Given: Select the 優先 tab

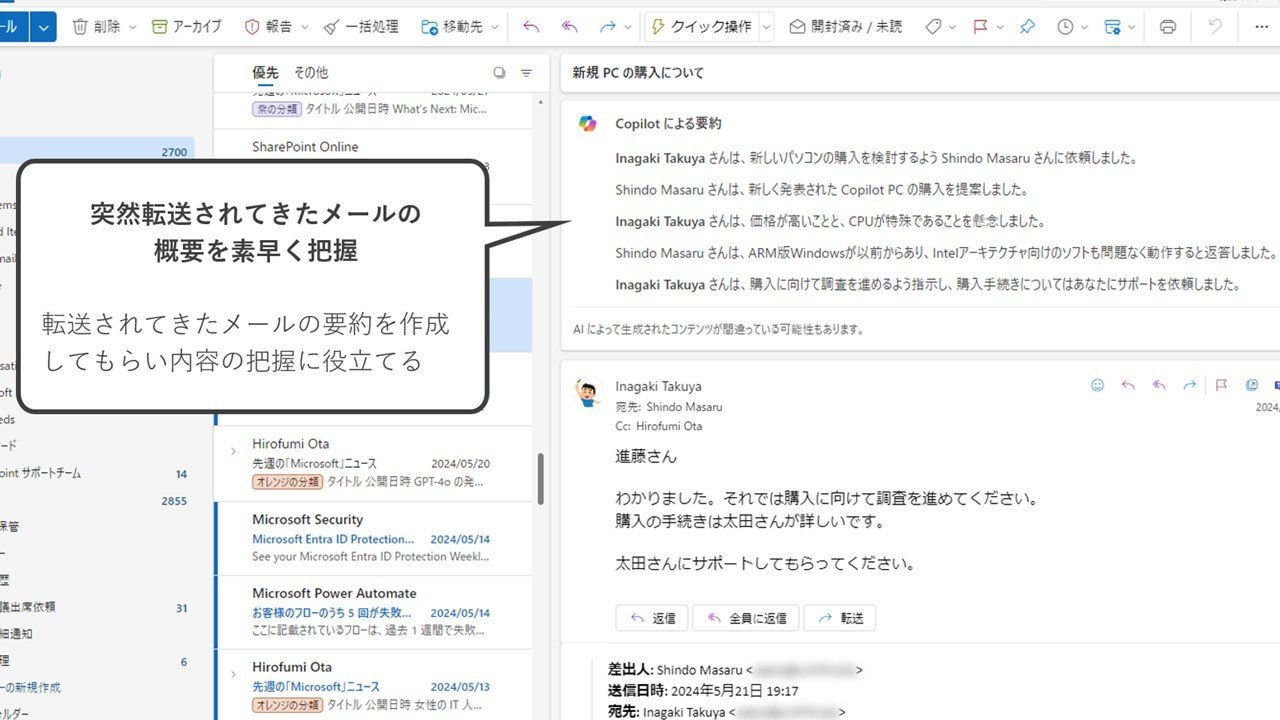Looking at the screenshot, I should (265, 73).
